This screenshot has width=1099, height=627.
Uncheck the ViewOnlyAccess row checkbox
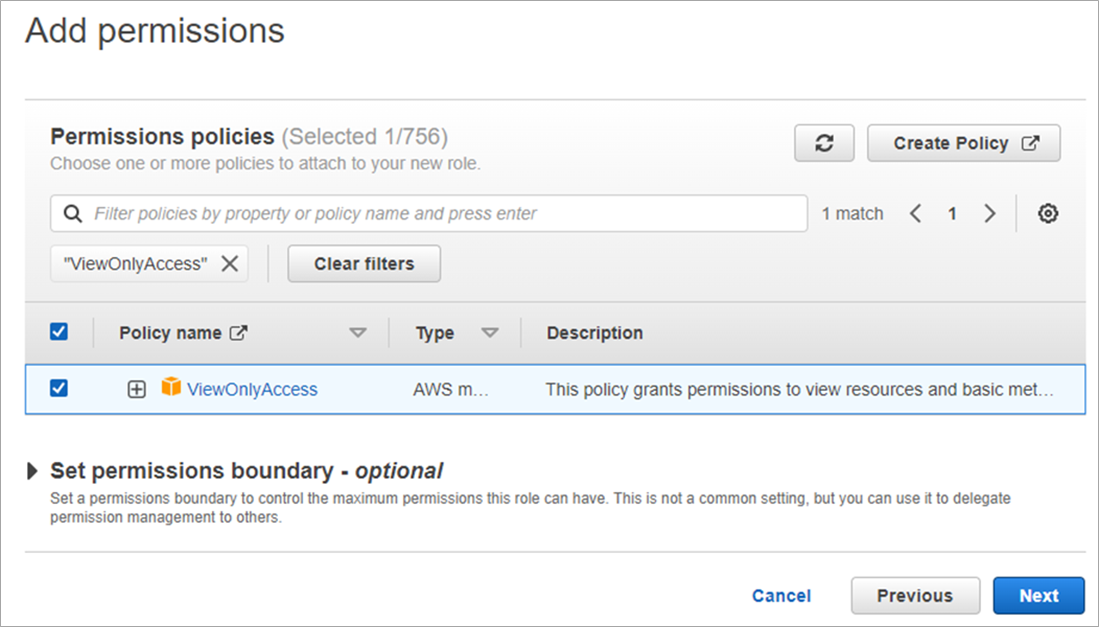click(x=59, y=388)
